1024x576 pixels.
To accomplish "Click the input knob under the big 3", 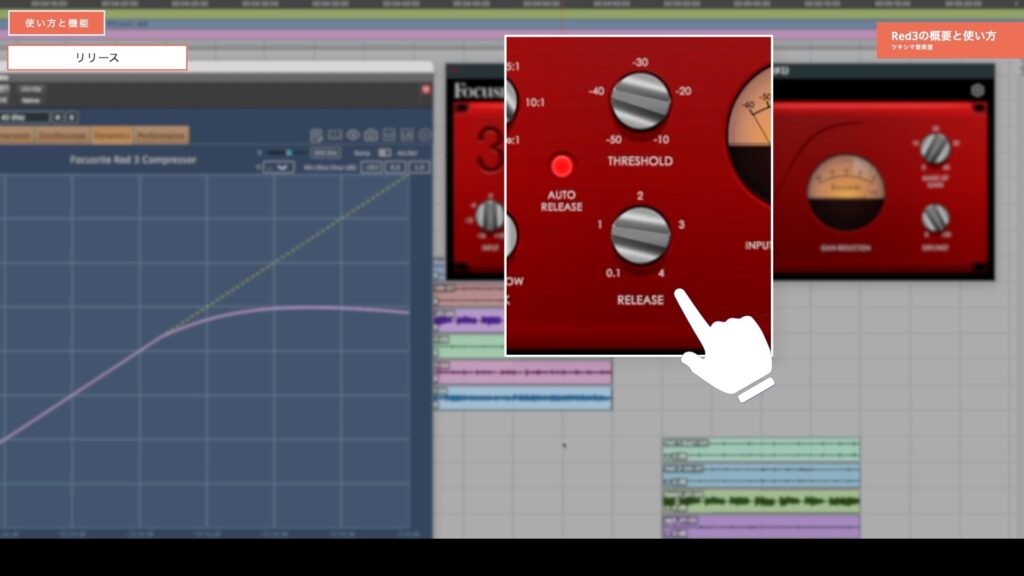I will (489, 216).
